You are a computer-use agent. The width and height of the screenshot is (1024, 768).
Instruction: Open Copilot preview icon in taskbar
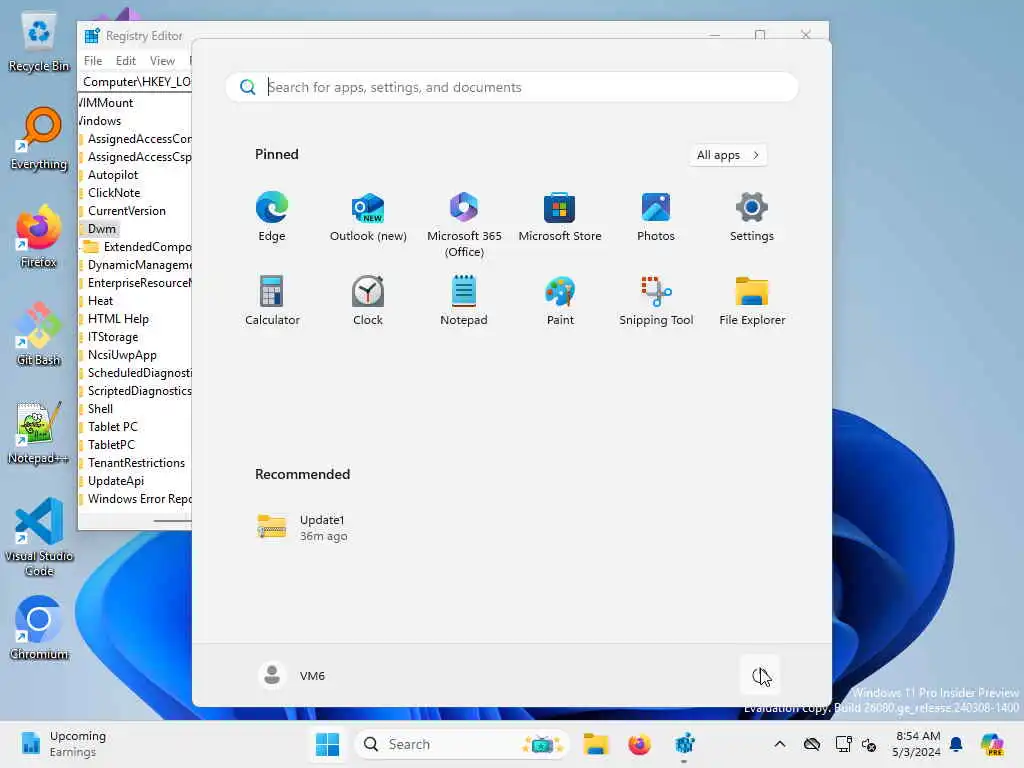click(x=991, y=744)
